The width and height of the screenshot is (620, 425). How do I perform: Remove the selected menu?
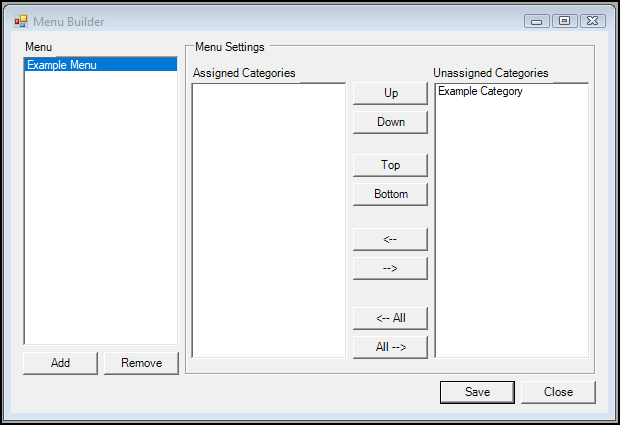141,363
